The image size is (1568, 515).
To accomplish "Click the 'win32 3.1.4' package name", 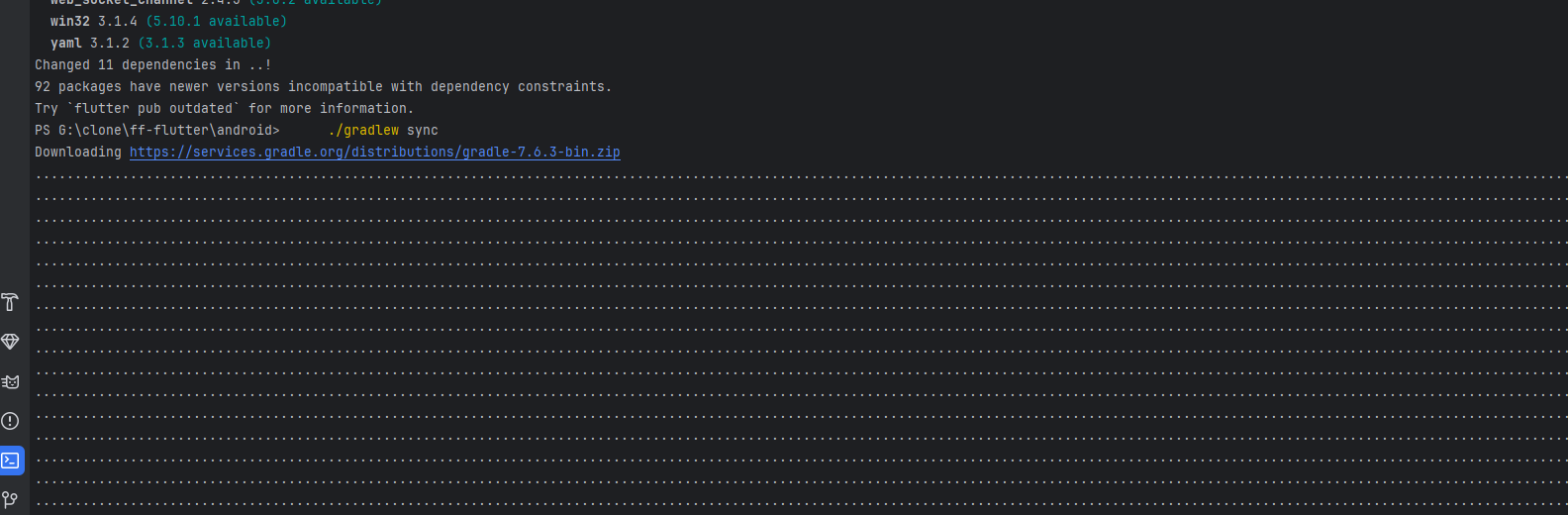I will point(94,21).
